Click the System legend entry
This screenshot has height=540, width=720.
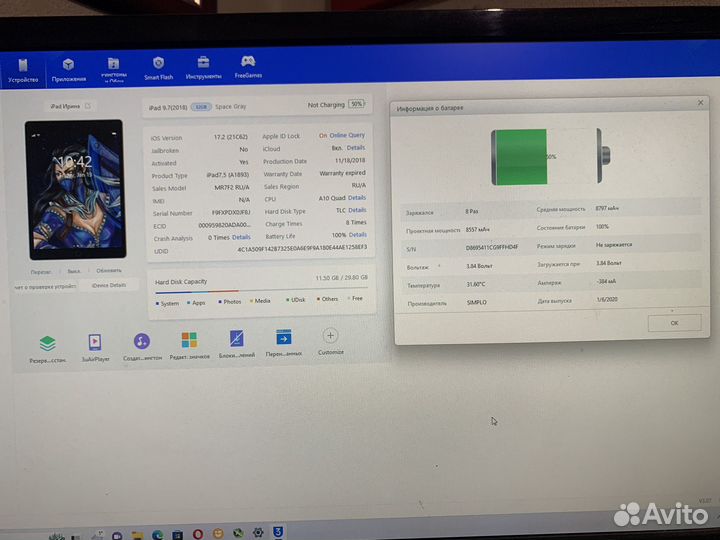(x=167, y=304)
